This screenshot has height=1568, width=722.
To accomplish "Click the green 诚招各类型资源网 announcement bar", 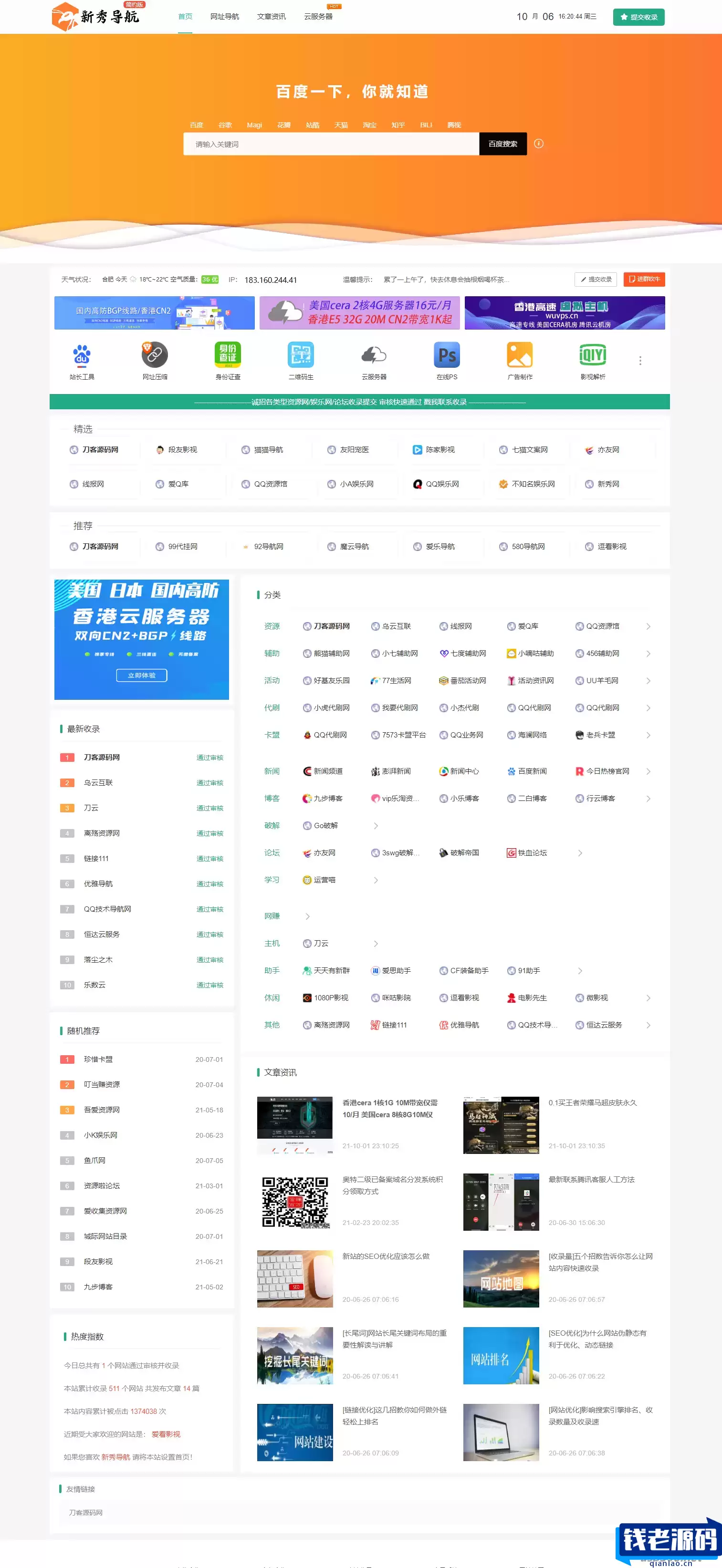I will tap(360, 402).
